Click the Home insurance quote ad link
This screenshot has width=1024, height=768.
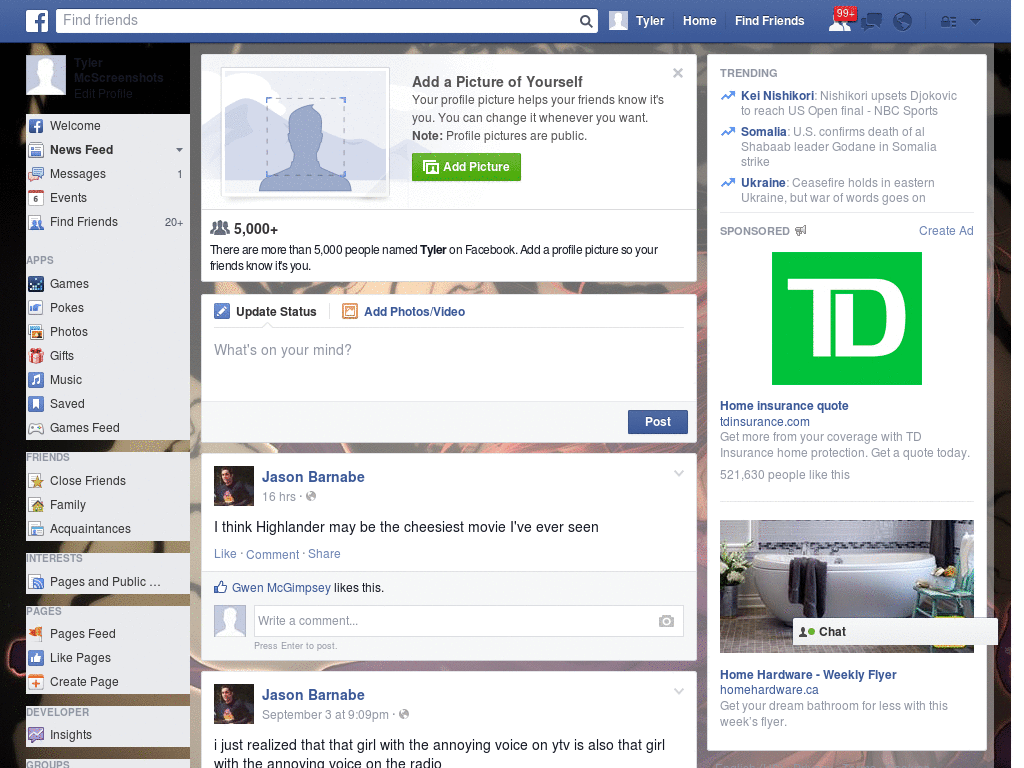784,406
